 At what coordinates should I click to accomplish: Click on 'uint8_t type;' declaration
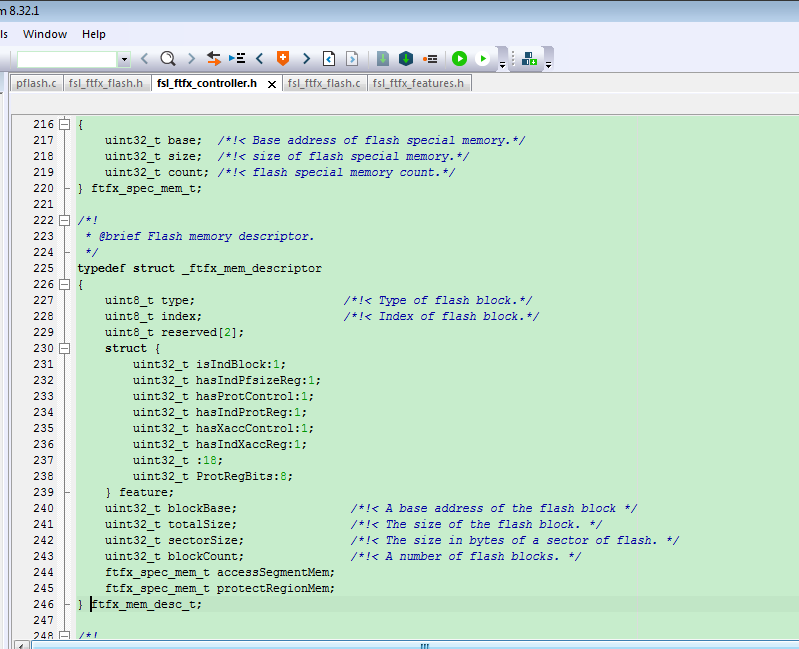click(150, 301)
